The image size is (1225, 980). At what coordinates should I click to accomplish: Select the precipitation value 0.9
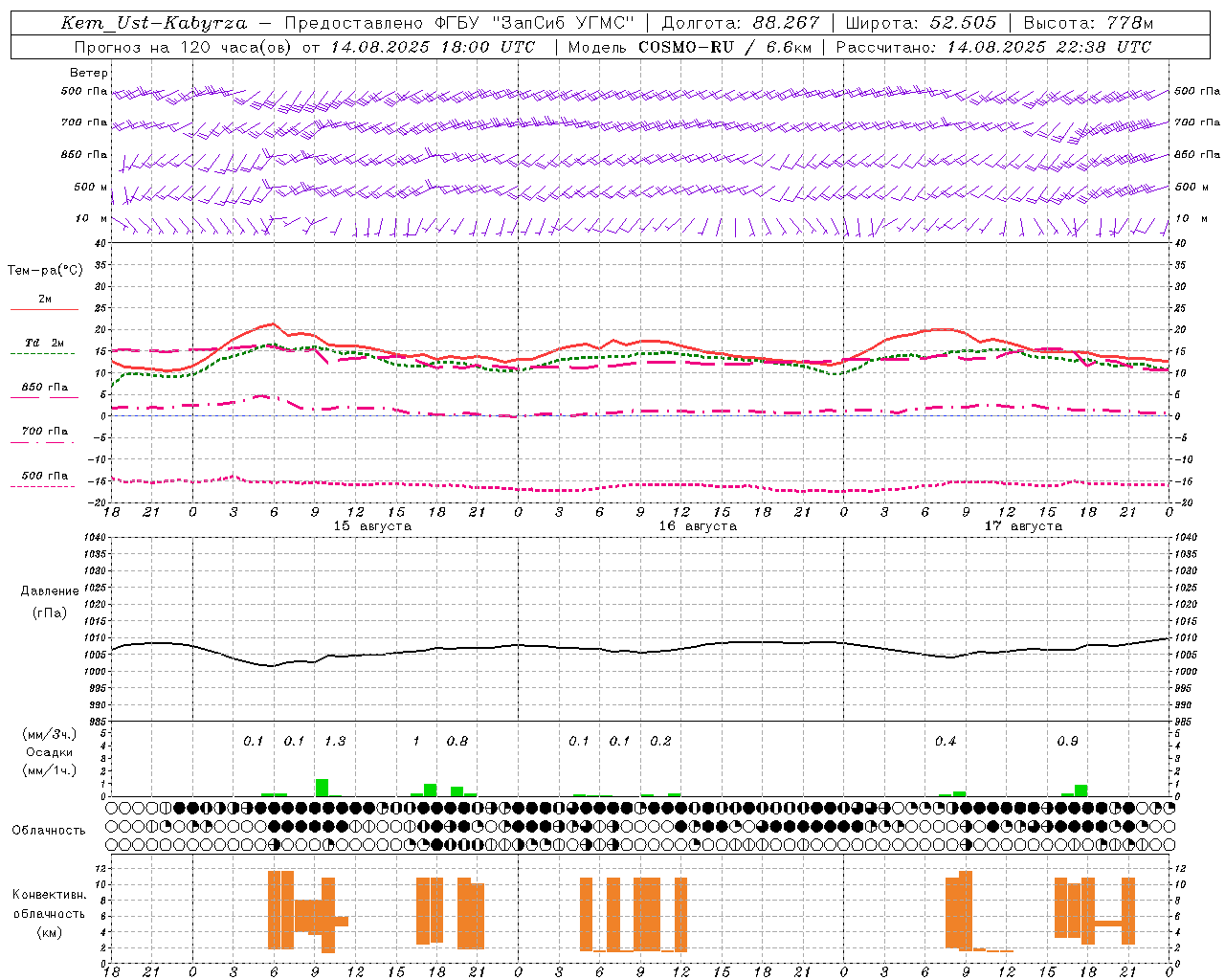click(x=1067, y=742)
